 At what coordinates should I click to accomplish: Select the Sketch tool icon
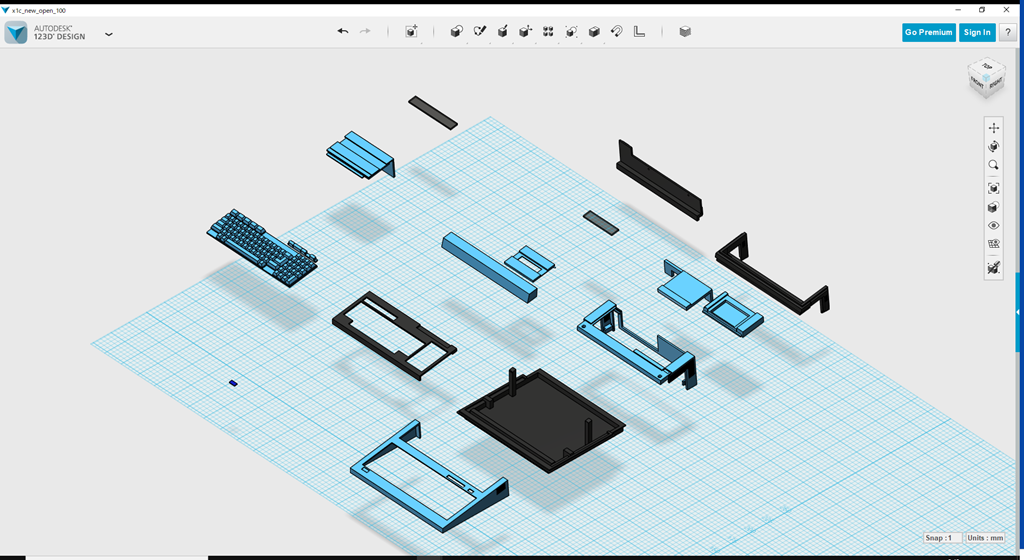[x=479, y=32]
